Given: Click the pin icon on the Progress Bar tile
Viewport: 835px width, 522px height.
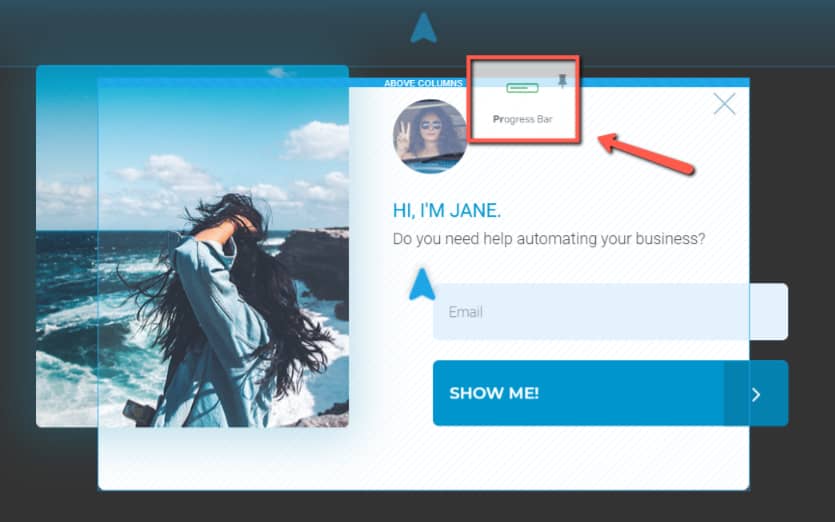Looking at the screenshot, I should click(562, 81).
